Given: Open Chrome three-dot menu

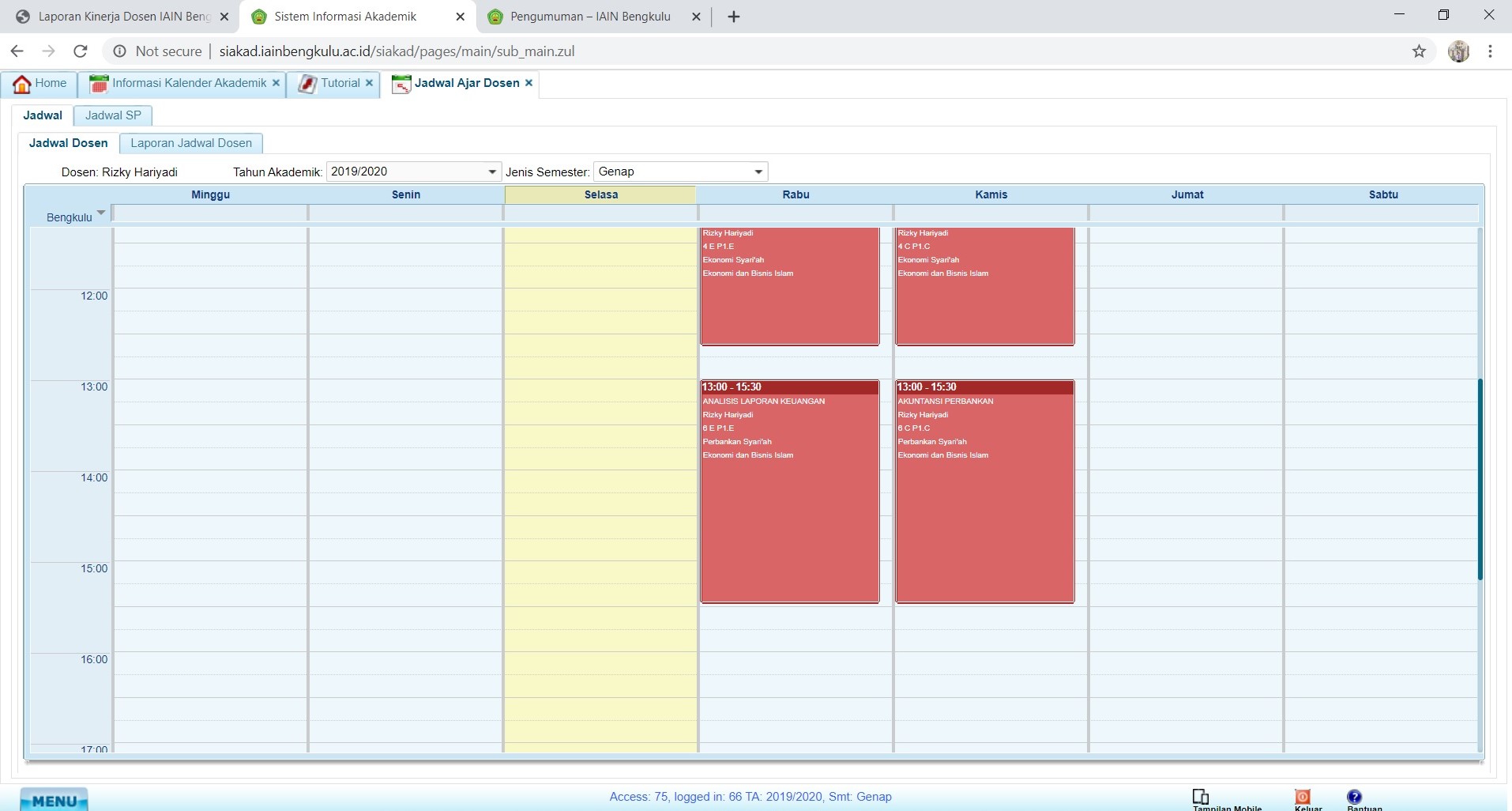Looking at the screenshot, I should click(x=1490, y=51).
